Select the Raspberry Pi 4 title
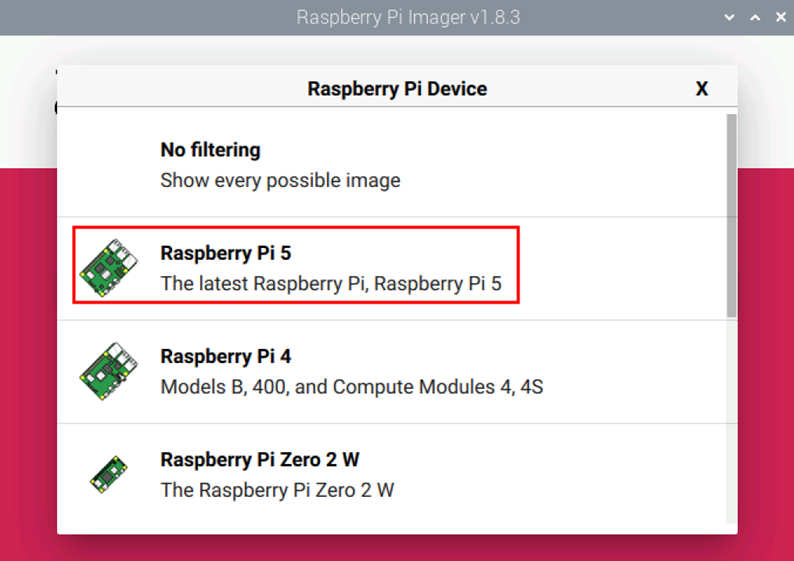Image resolution: width=794 pixels, height=561 pixels. [226, 356]
